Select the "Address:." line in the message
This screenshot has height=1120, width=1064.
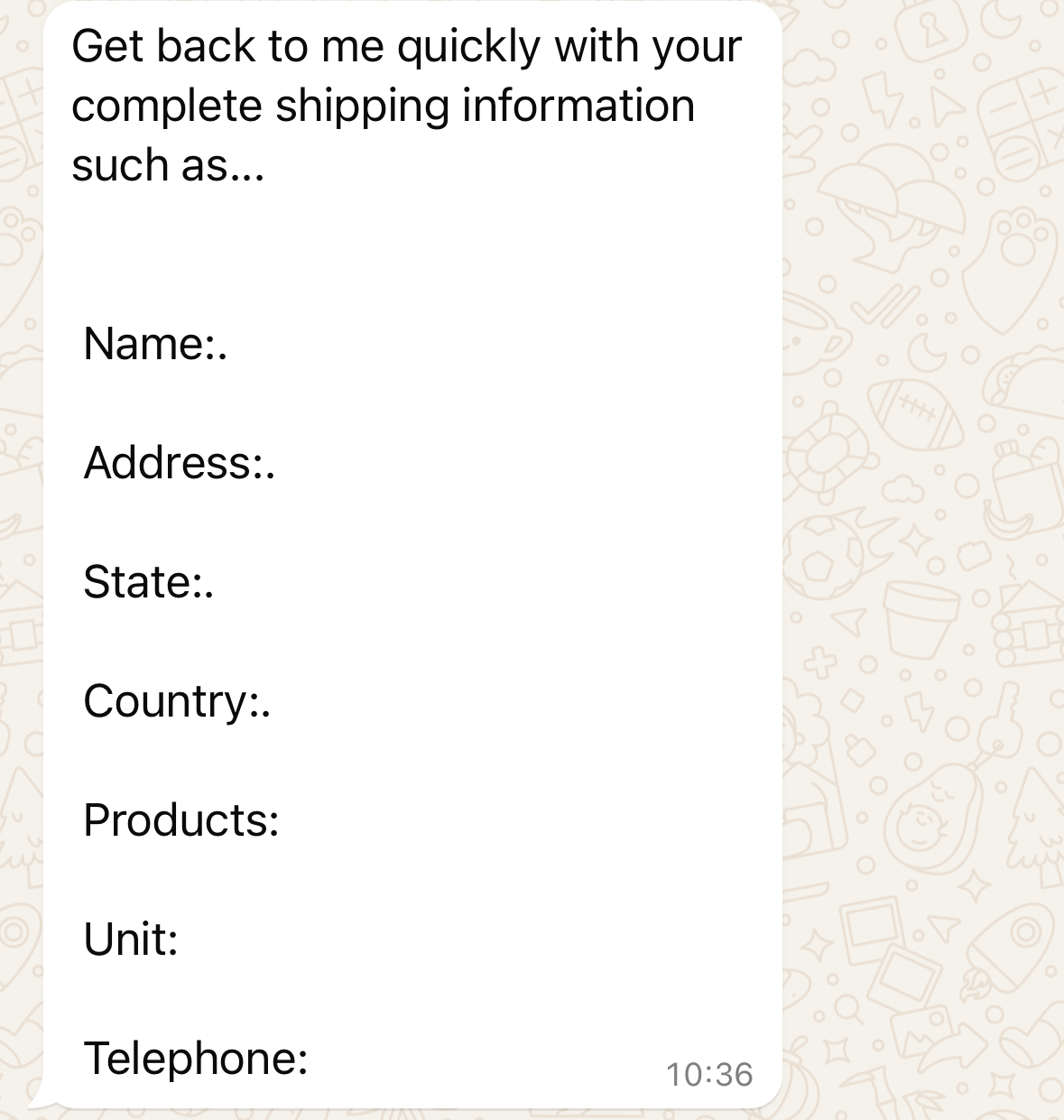[x=179, y=463]
